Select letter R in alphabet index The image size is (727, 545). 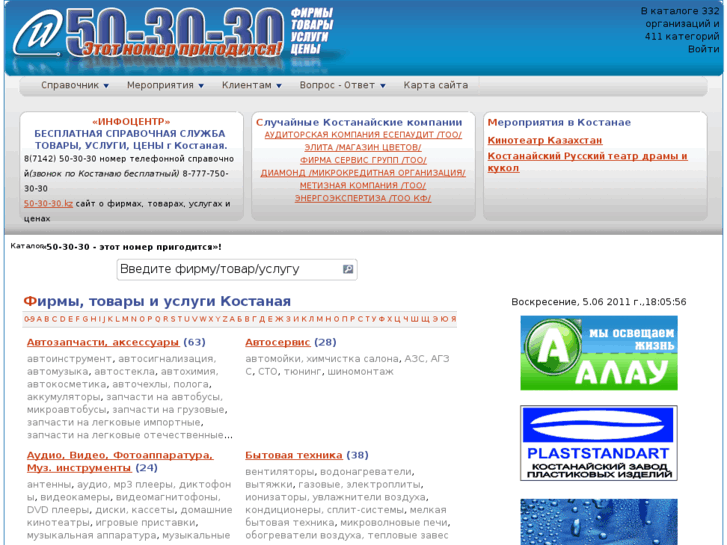tap(166, 319)
